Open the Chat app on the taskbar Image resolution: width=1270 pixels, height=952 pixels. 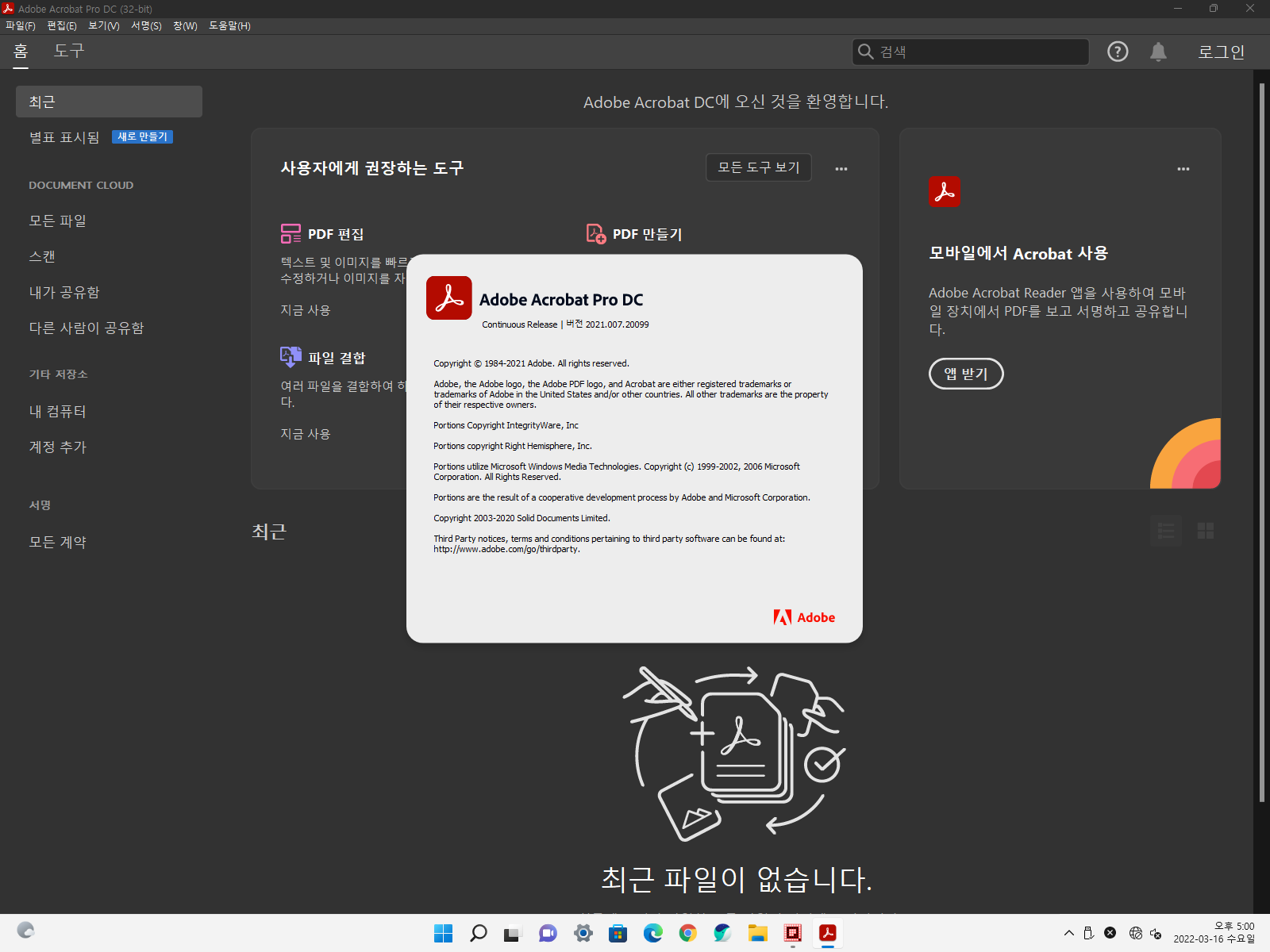point(548,933)
